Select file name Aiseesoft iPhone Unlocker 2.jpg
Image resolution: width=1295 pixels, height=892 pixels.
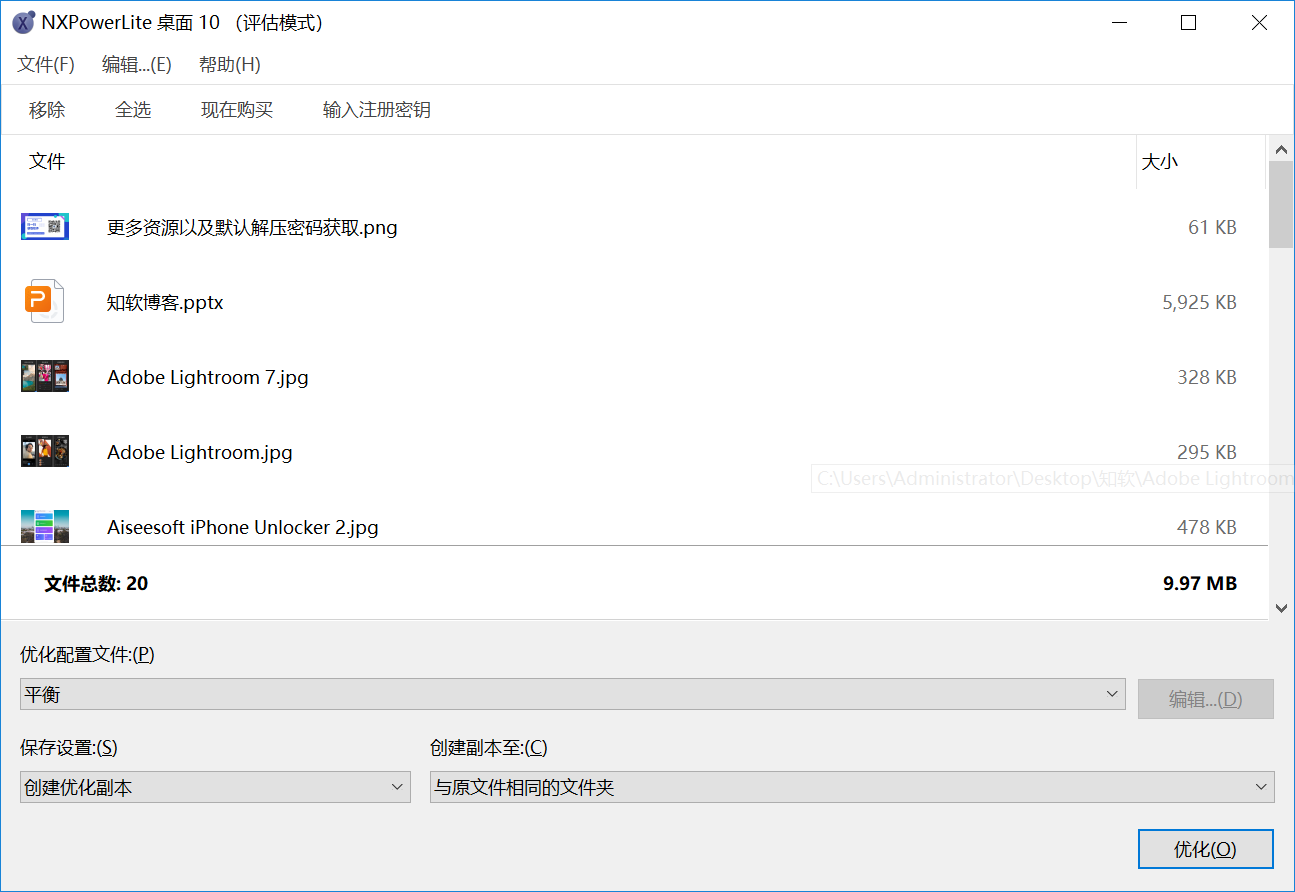click(243, 528)
